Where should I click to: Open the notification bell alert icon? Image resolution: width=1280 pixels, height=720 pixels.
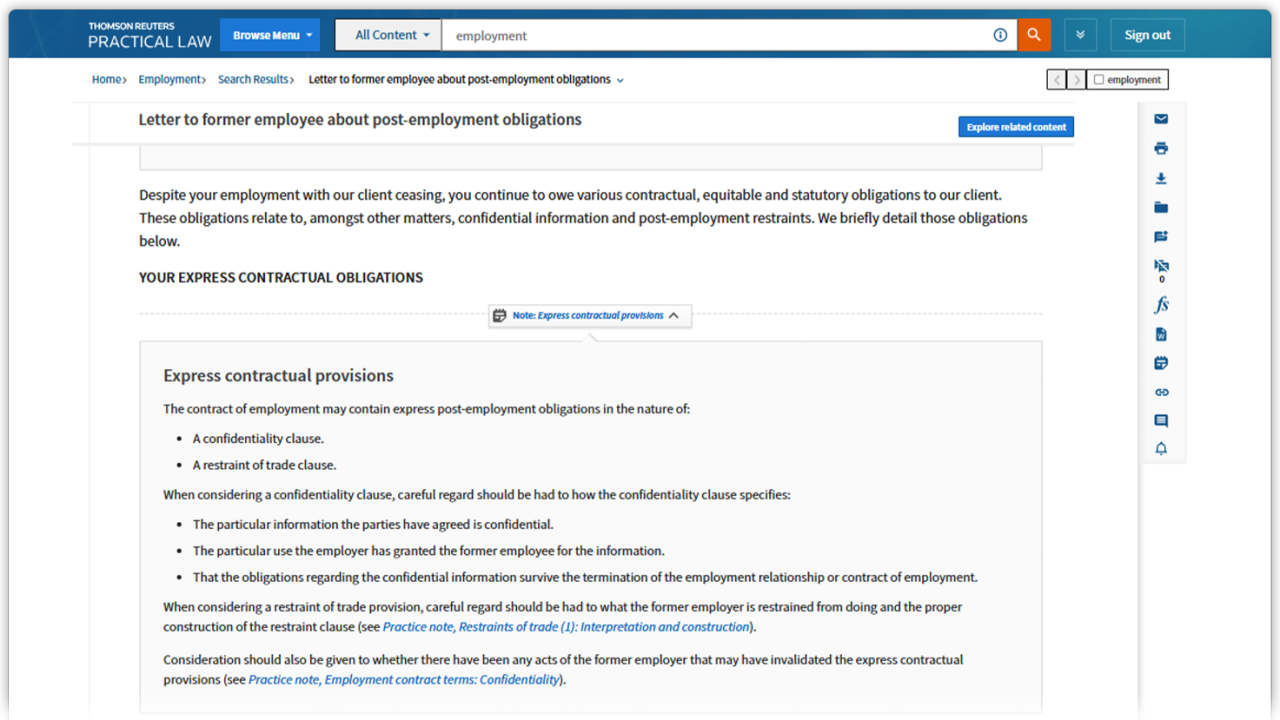click(1161, 449)
